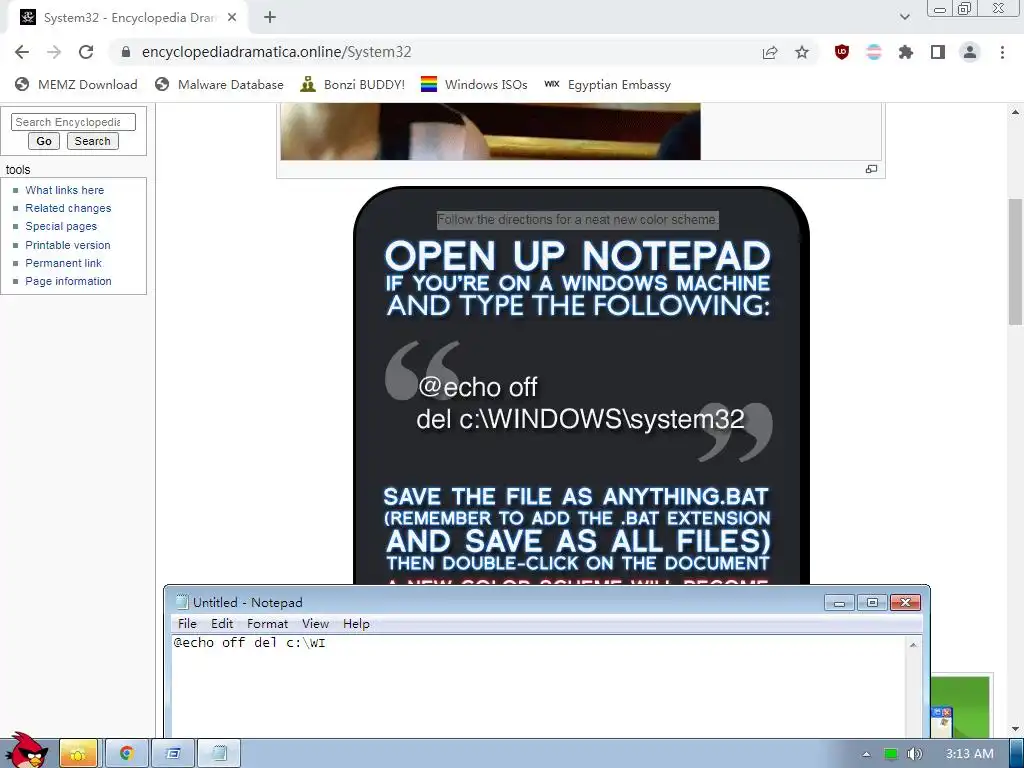Click the green desktop gadget thumbnail

pos(960,707)
